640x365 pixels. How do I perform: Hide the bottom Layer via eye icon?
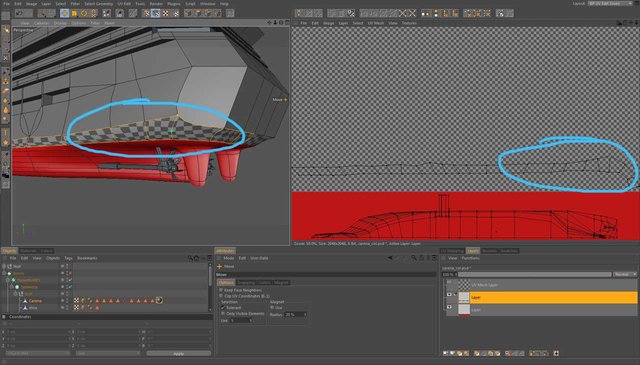coord(449,307)
